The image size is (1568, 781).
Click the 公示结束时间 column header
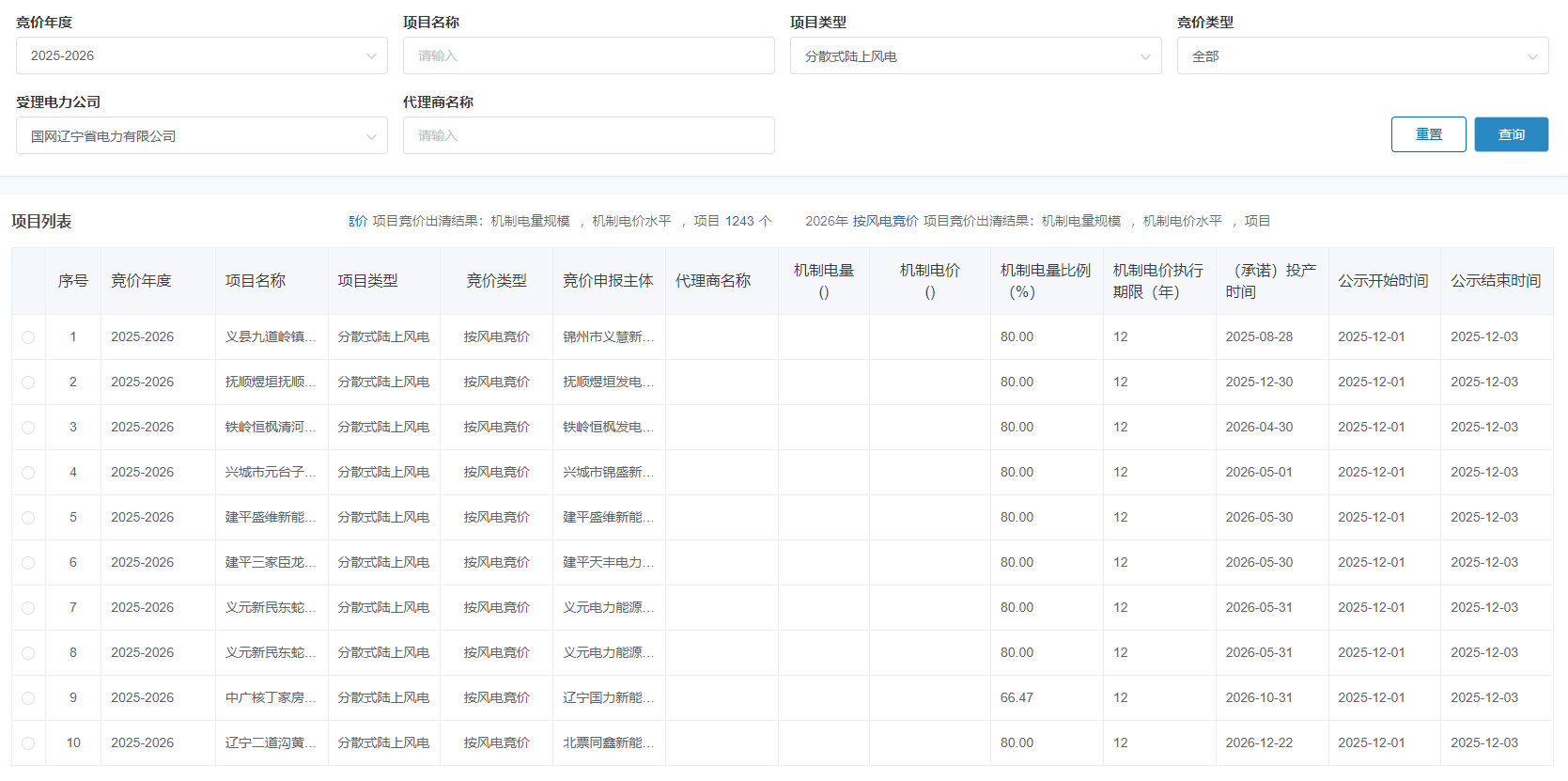(x=1496, y=281)
